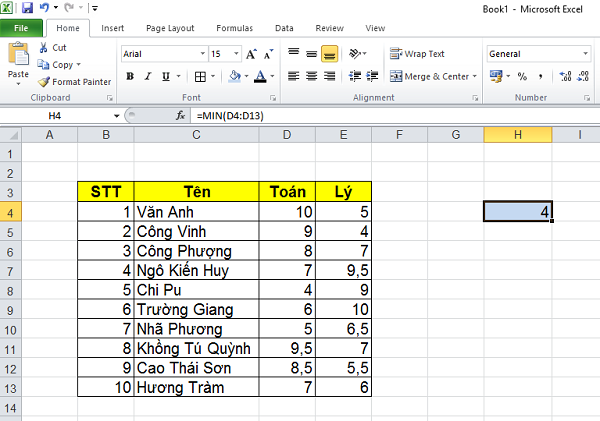Click the Insert Function fx icon

pyautogui.click(x=181, y=116)
